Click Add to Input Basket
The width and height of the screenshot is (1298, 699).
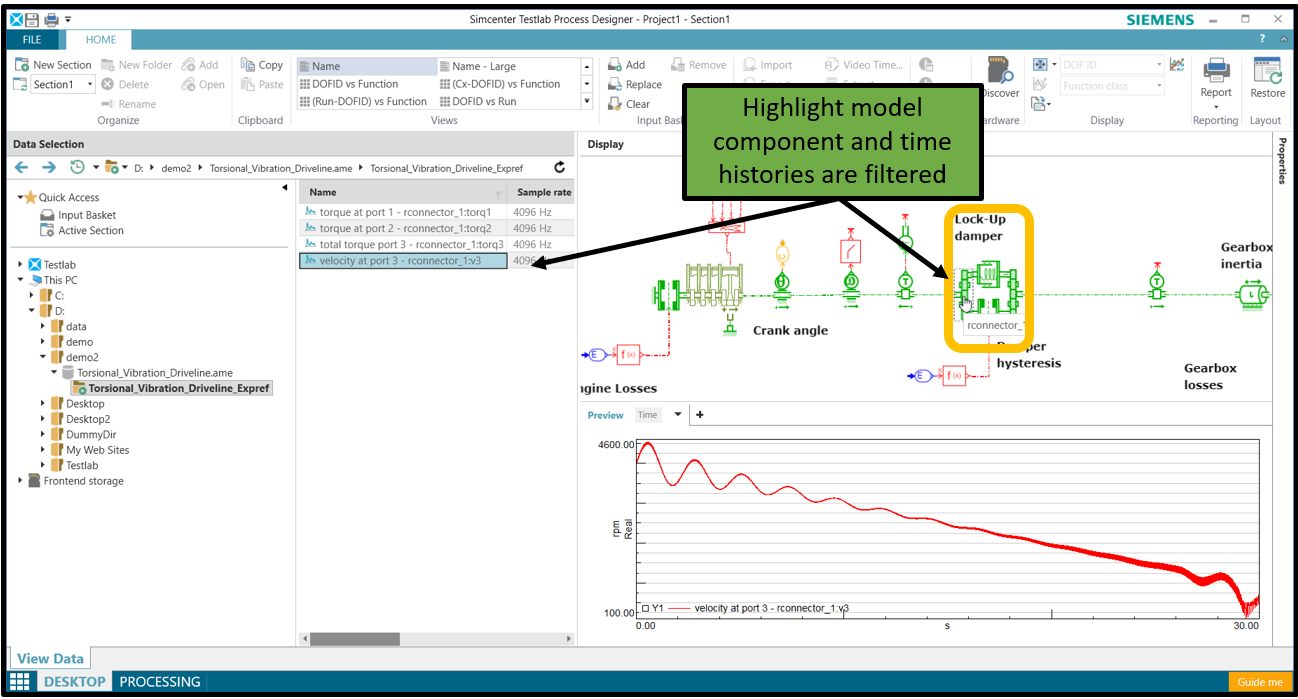(x=627, y=65)
